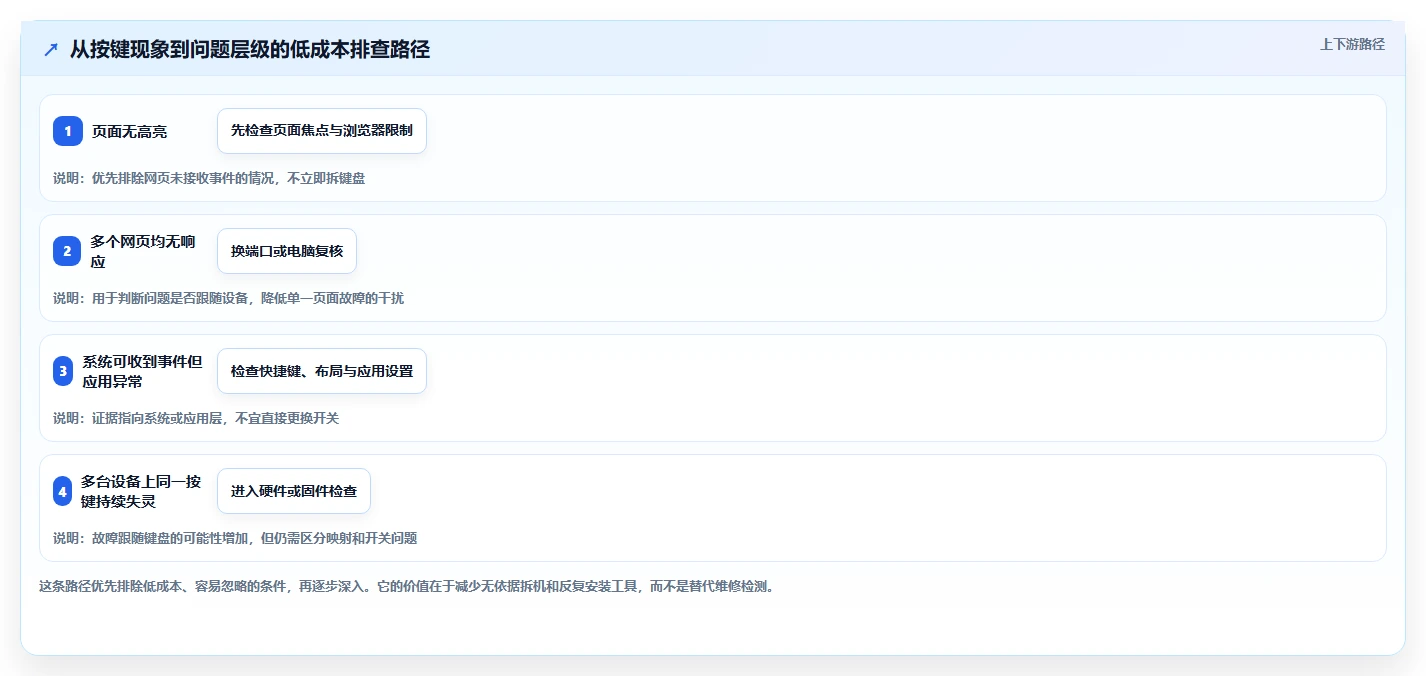The image size is (1426, 676).
Task: Click the note 用于判断问题是否跟随设备
Action: (228, 298)
